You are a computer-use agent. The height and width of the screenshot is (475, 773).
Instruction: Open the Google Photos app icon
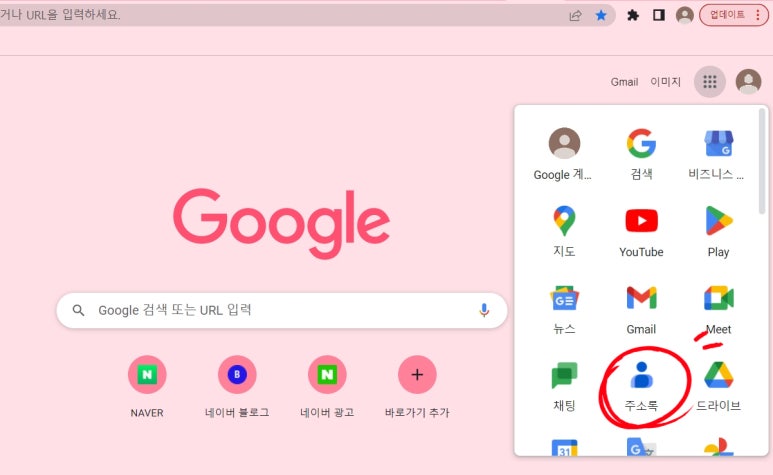(718, 447)
